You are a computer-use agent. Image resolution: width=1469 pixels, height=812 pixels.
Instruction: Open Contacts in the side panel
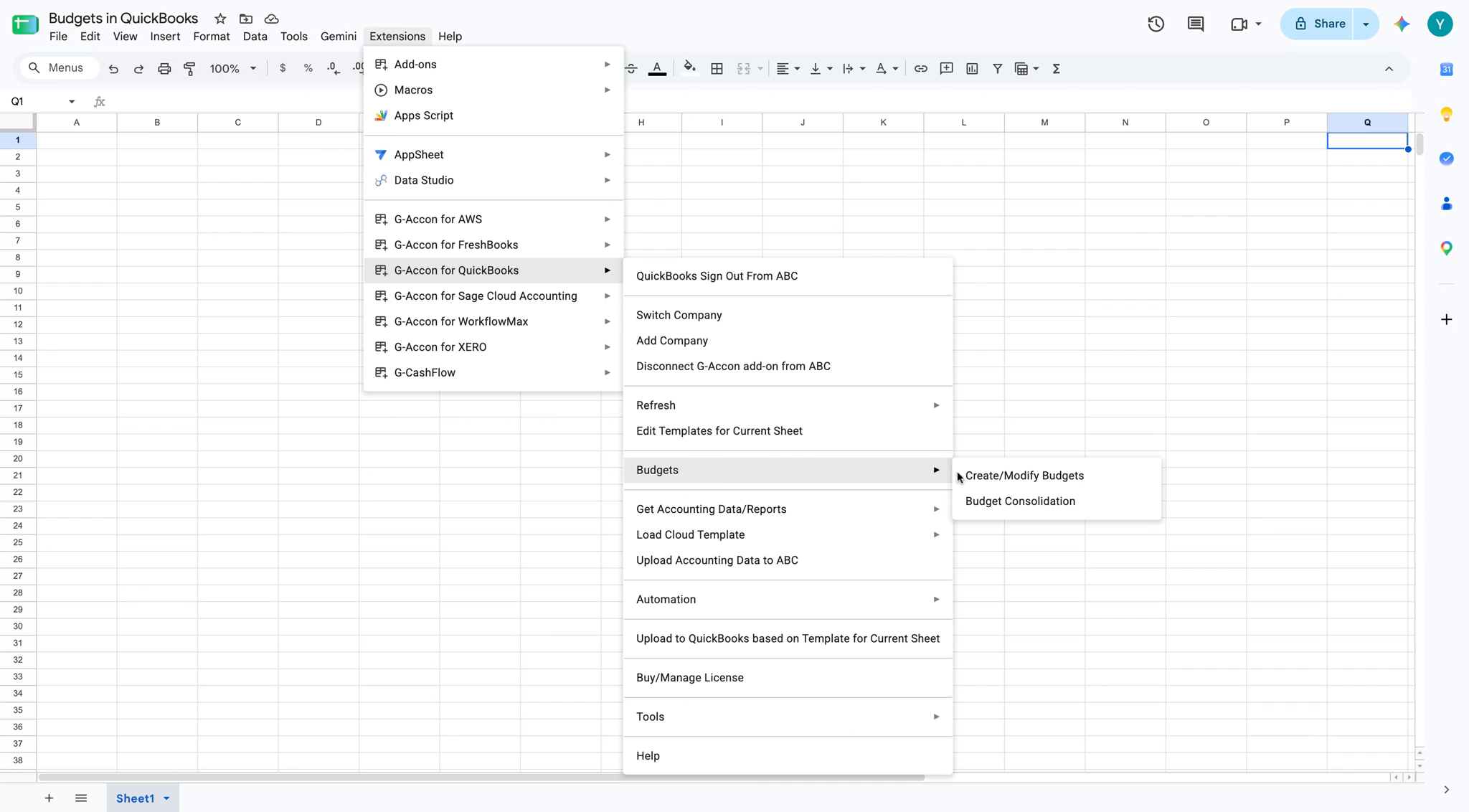pos(1446,204)
